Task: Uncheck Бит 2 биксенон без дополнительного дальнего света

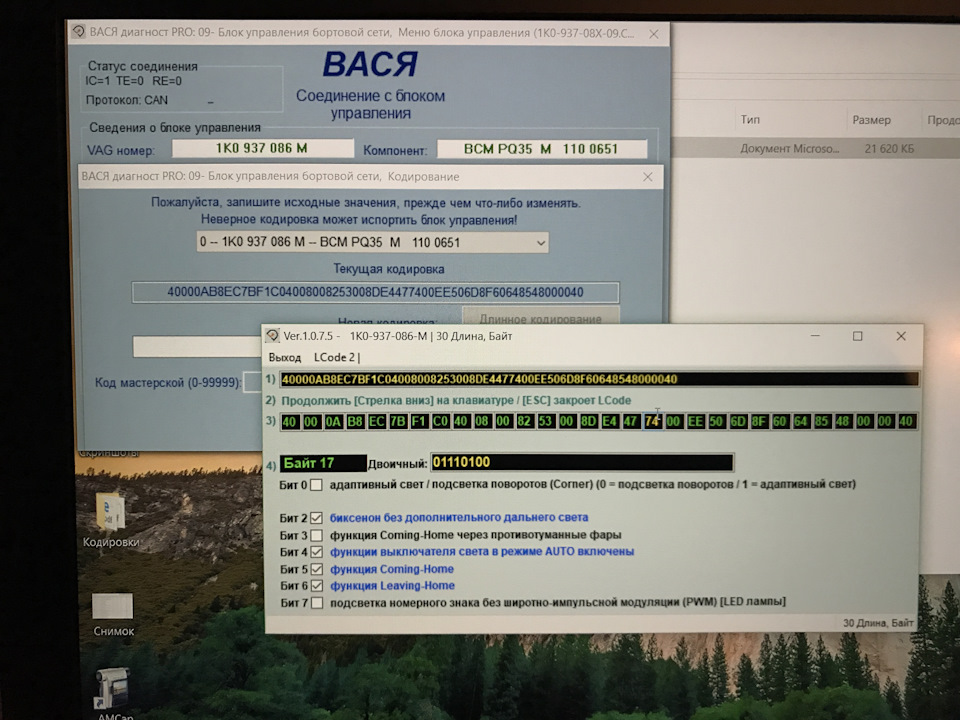Action: (x=316, y=518)
